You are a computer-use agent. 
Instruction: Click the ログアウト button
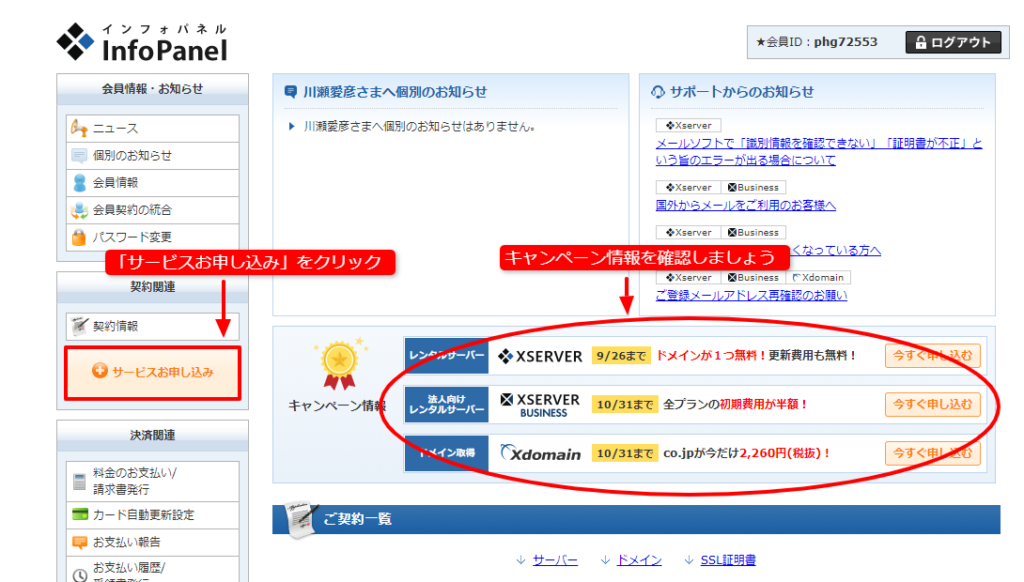tap(952, 42)
